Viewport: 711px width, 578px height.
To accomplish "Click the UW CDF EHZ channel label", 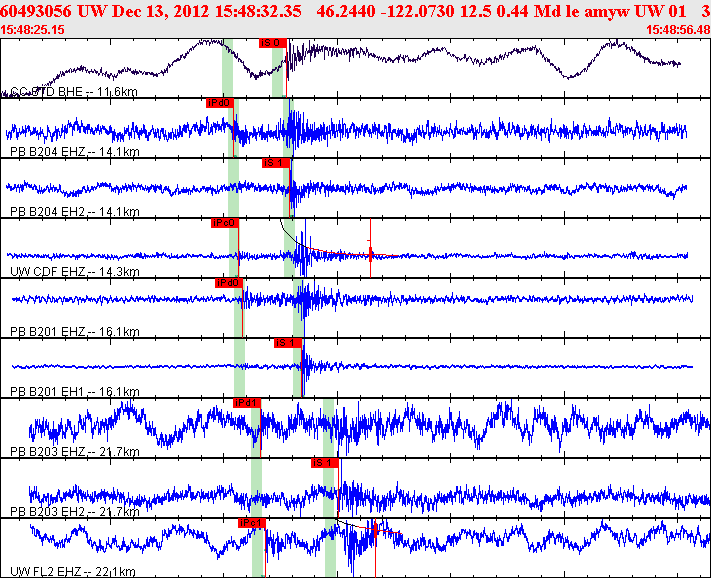I will pyautogui.click(x=74, y=272).
